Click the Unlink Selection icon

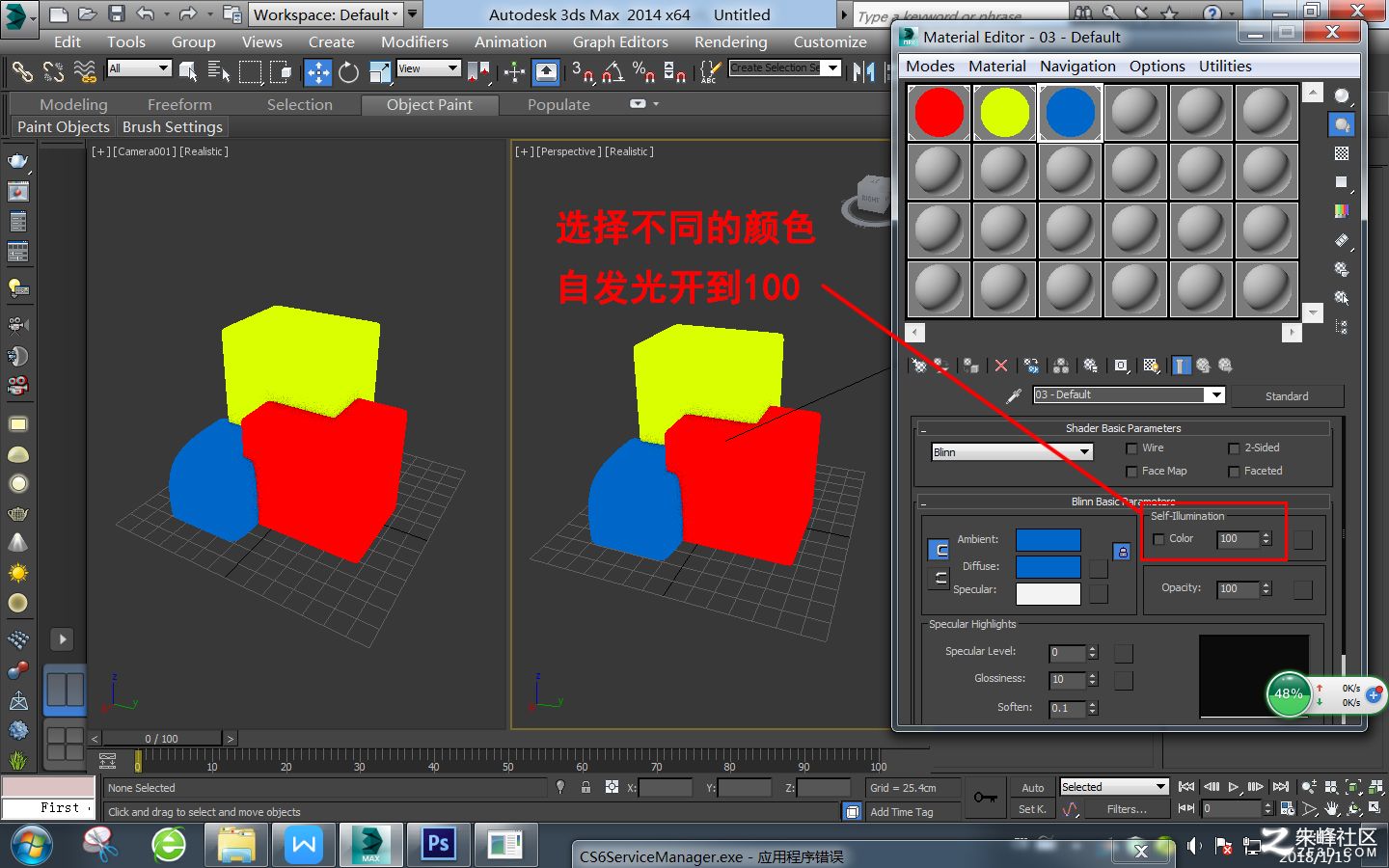point(53,71)
